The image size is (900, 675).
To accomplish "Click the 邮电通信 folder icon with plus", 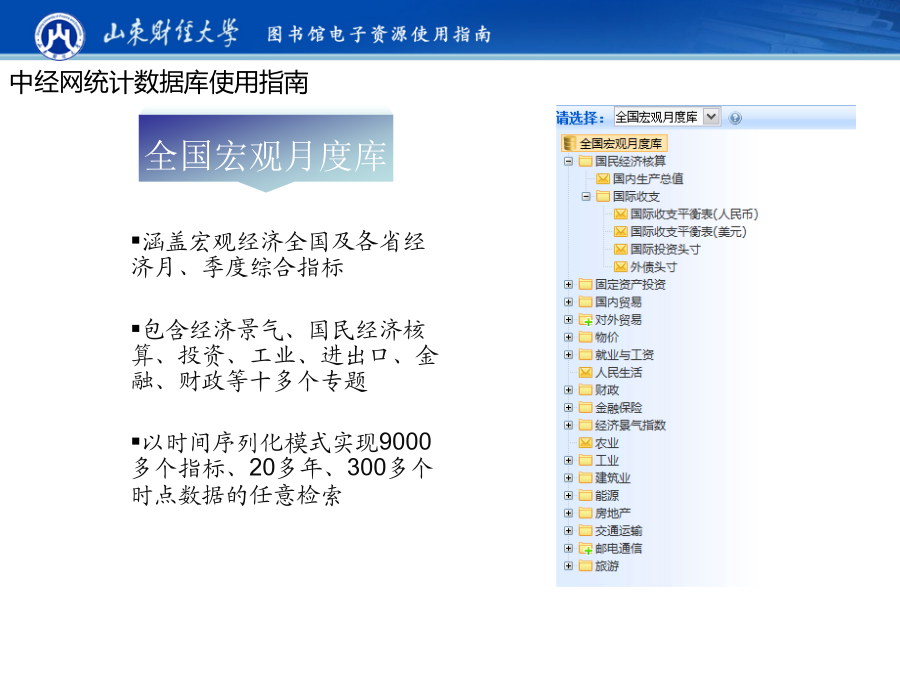I will coord(585,549).
